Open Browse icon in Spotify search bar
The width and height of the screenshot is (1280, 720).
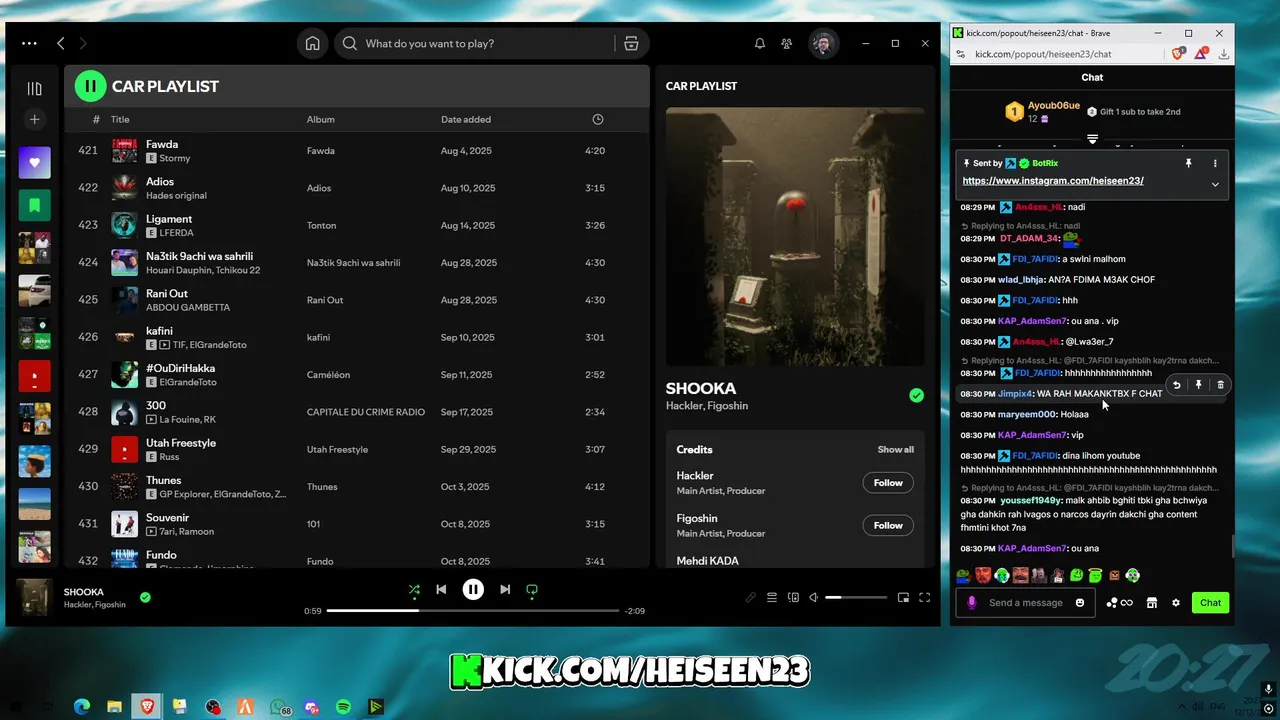[x=631, y=44]
